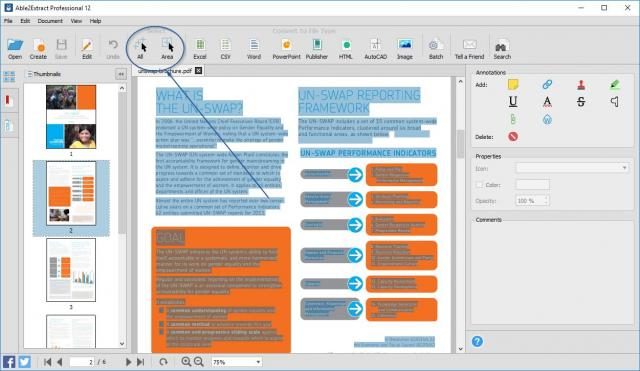Click Tell a Friend envelope icon

pos(469,49)
